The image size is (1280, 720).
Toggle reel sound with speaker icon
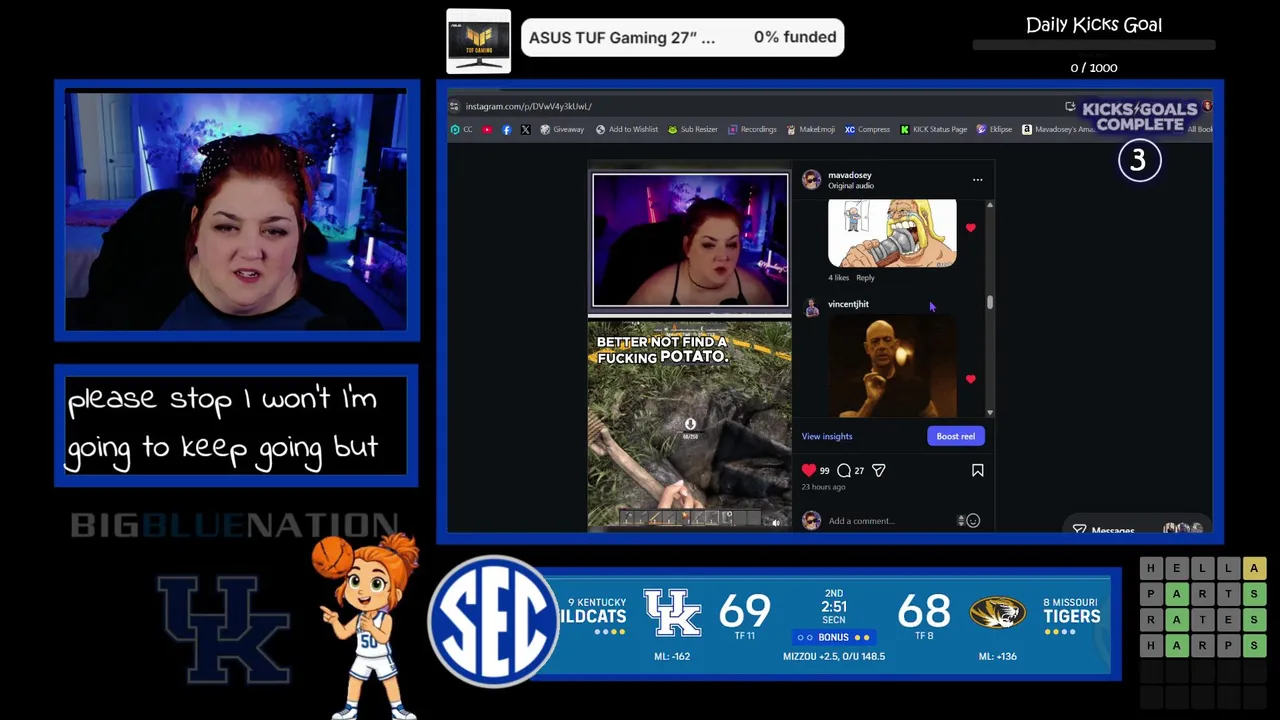coord(776,522)
